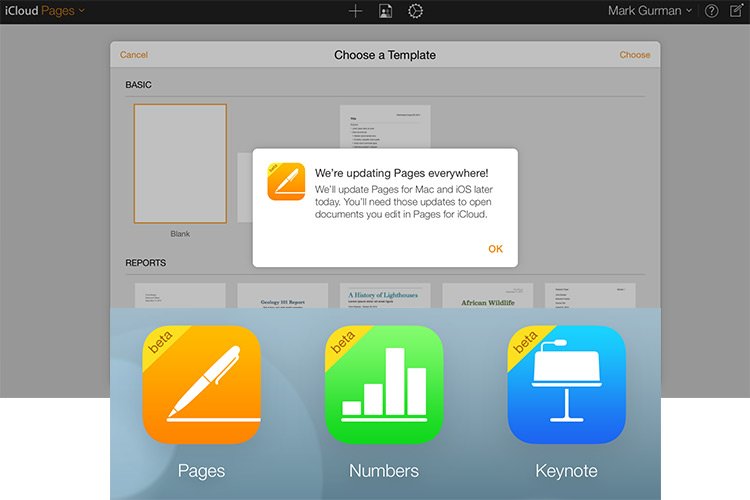Screen dimensions: 750x500
Task: Click the Pages beta icon in the alert
Action: click(286, 181)
